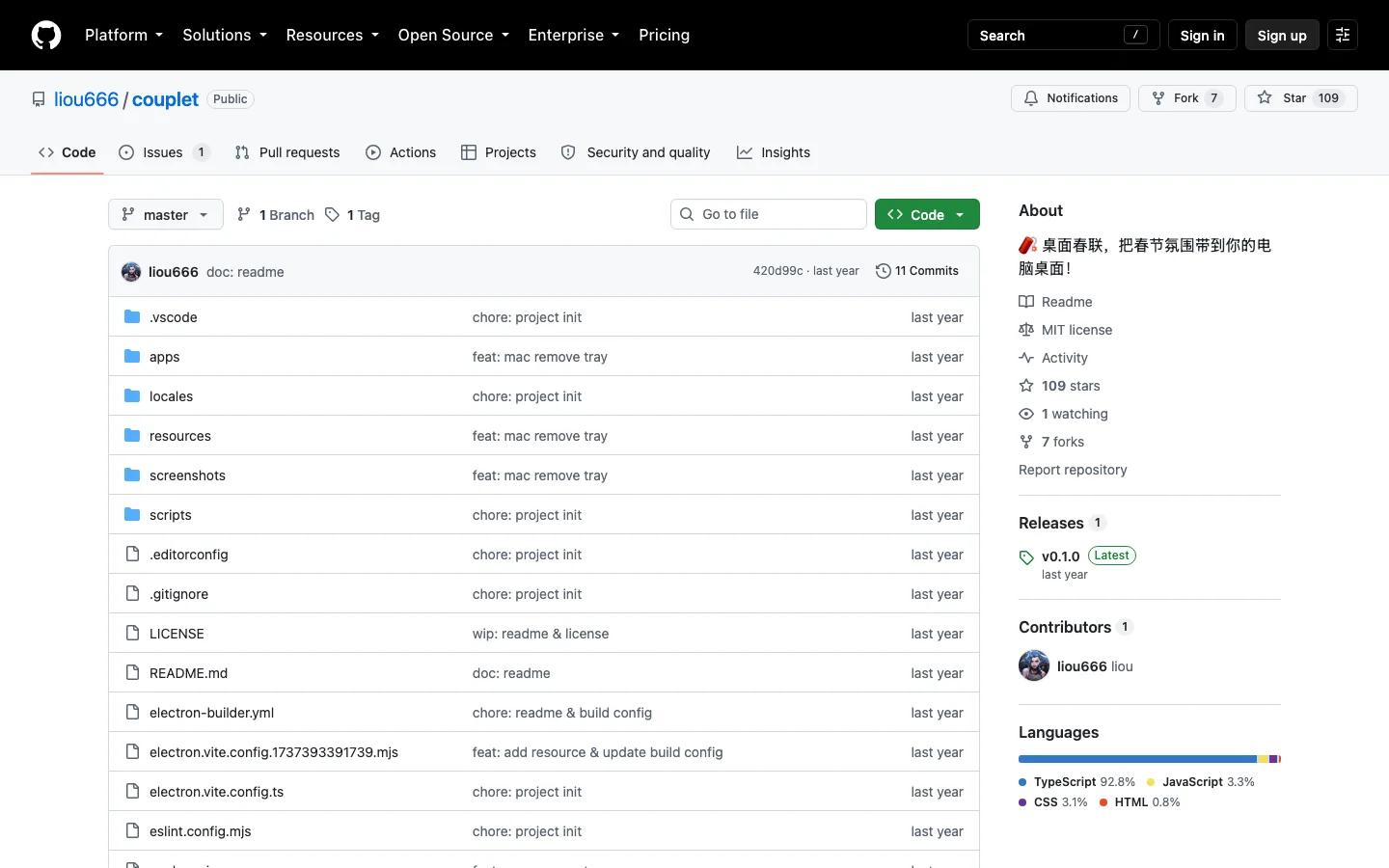Open the green Code dropdown
The width and height of the screenshot is (1389, 868).
(x=927, y=214)
